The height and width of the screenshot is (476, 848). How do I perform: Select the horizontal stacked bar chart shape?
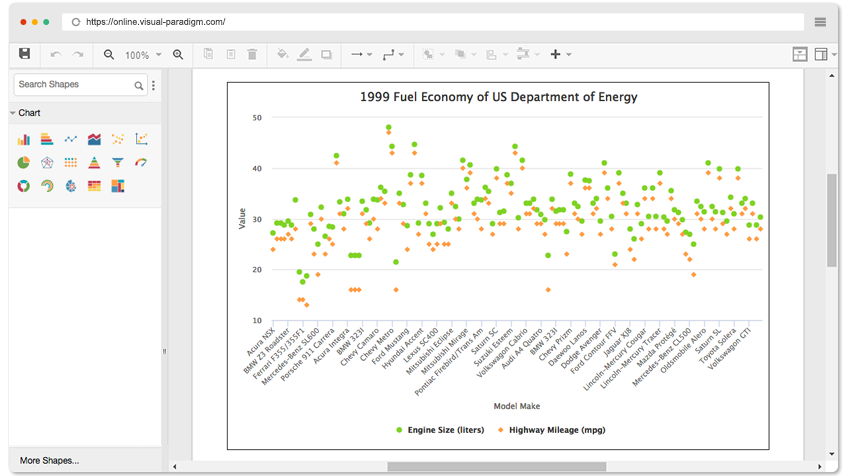tap(47, 140)
